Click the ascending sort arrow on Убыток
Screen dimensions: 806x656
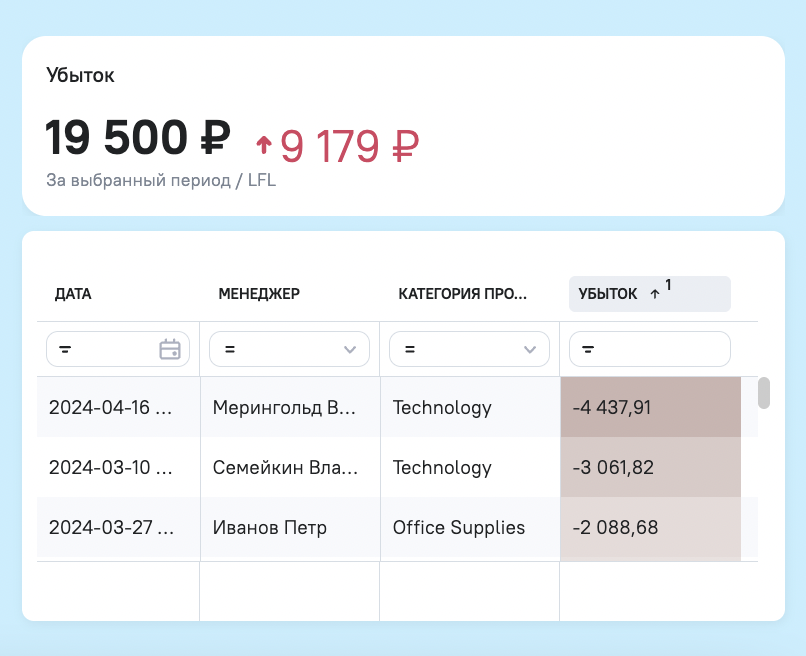pos(654,294)
